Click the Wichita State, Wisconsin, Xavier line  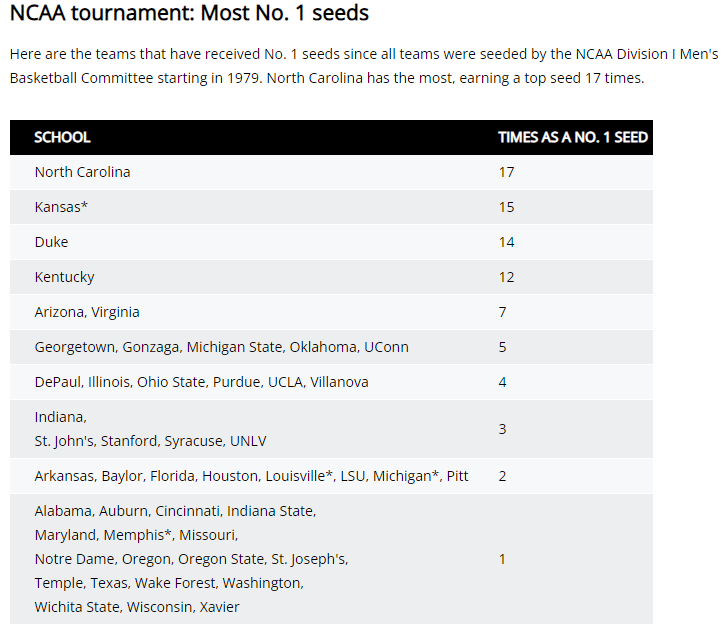pyautogui.click(x=137, y=607)
